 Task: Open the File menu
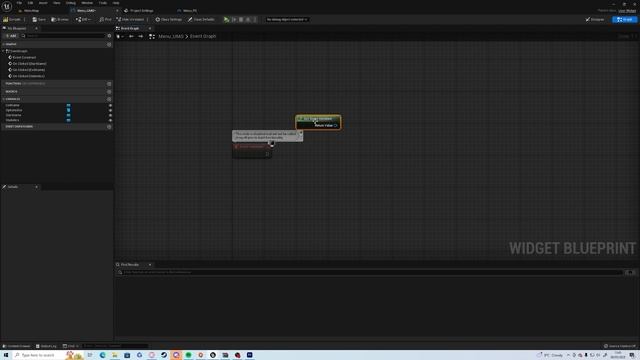(x=19, y=3)
